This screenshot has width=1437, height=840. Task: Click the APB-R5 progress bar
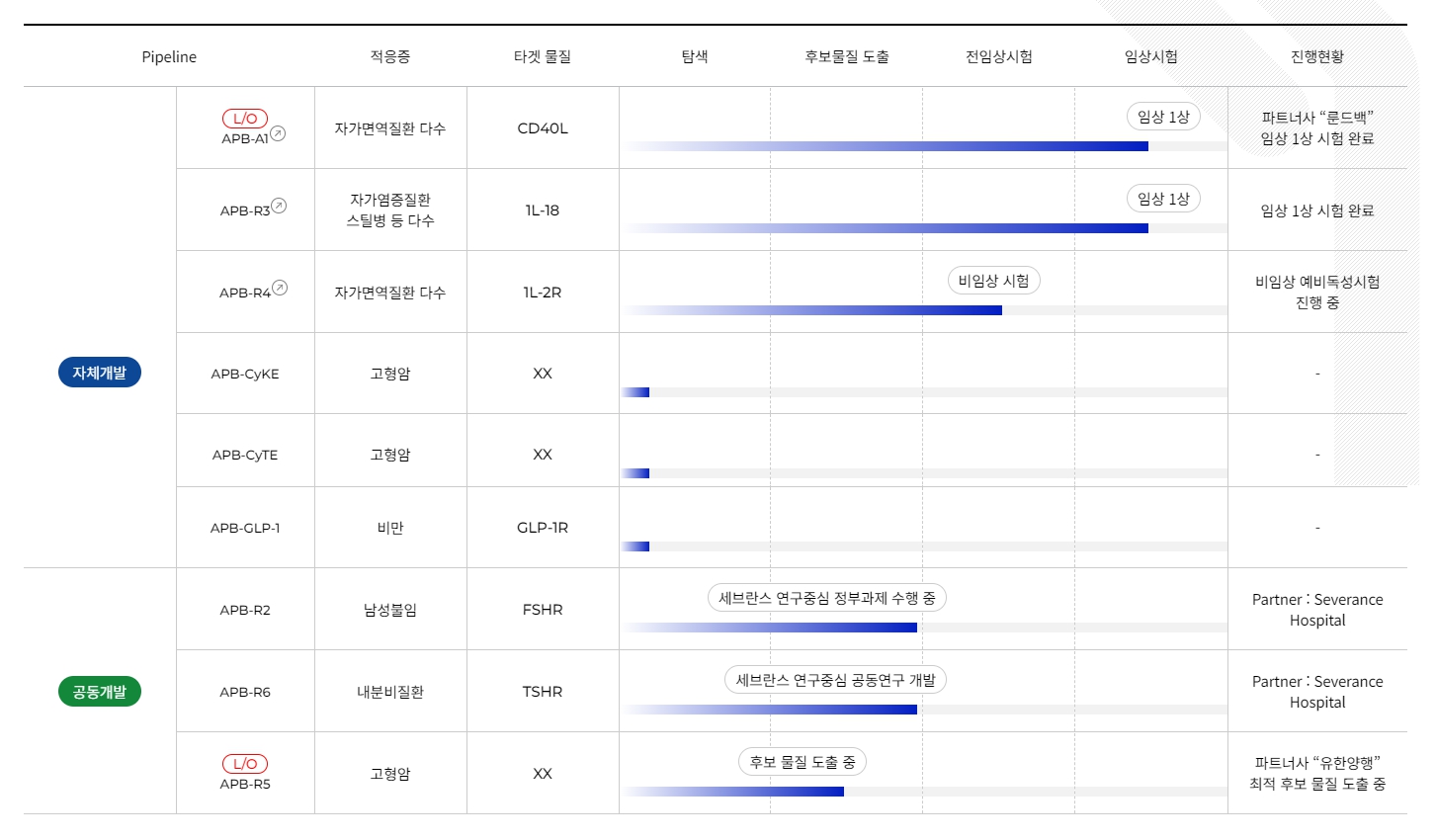pyautogui.click(x=924, y=792)
